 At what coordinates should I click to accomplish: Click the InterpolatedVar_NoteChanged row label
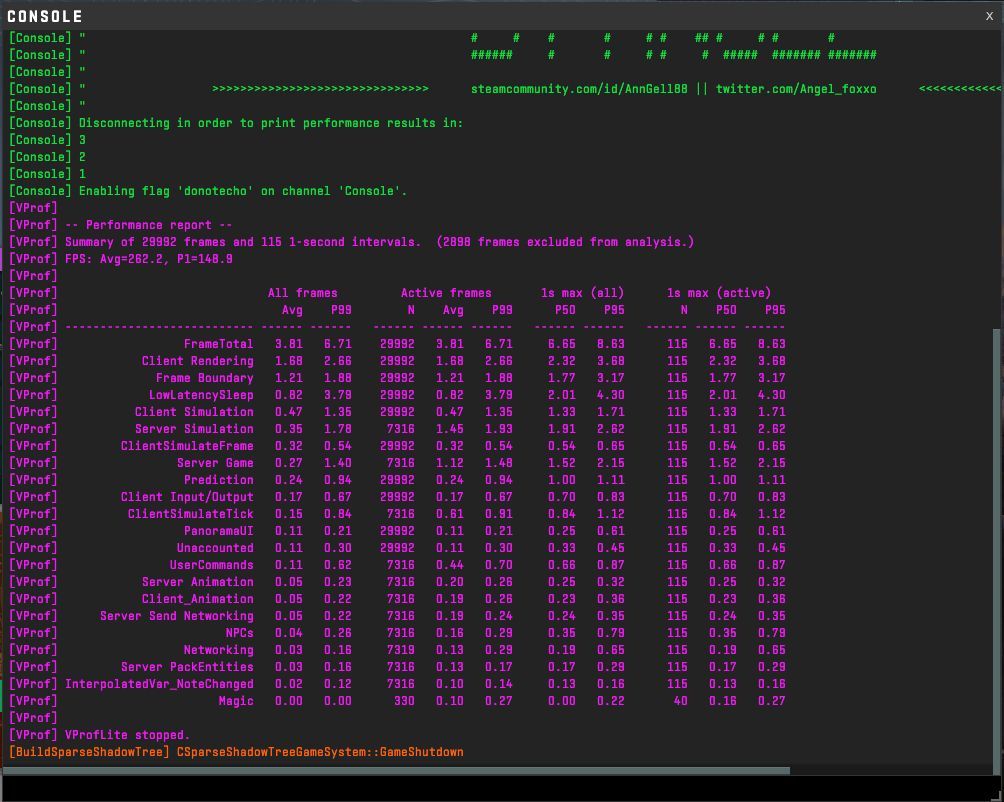(x=159, y=684)
